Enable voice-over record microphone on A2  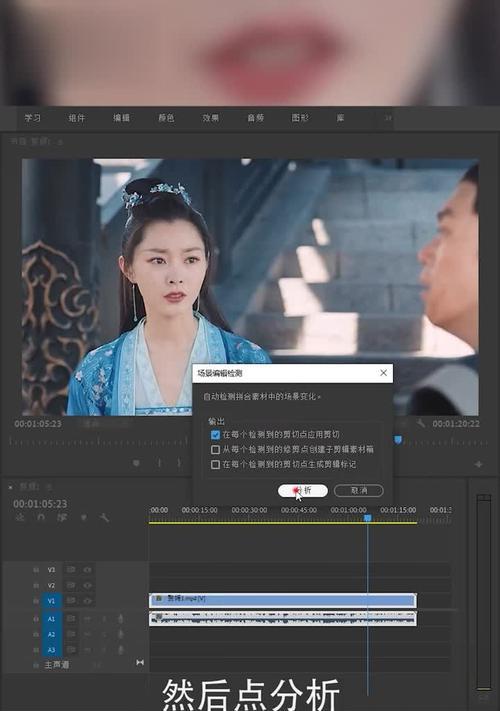pyautogui.click(x=121, y=634)
